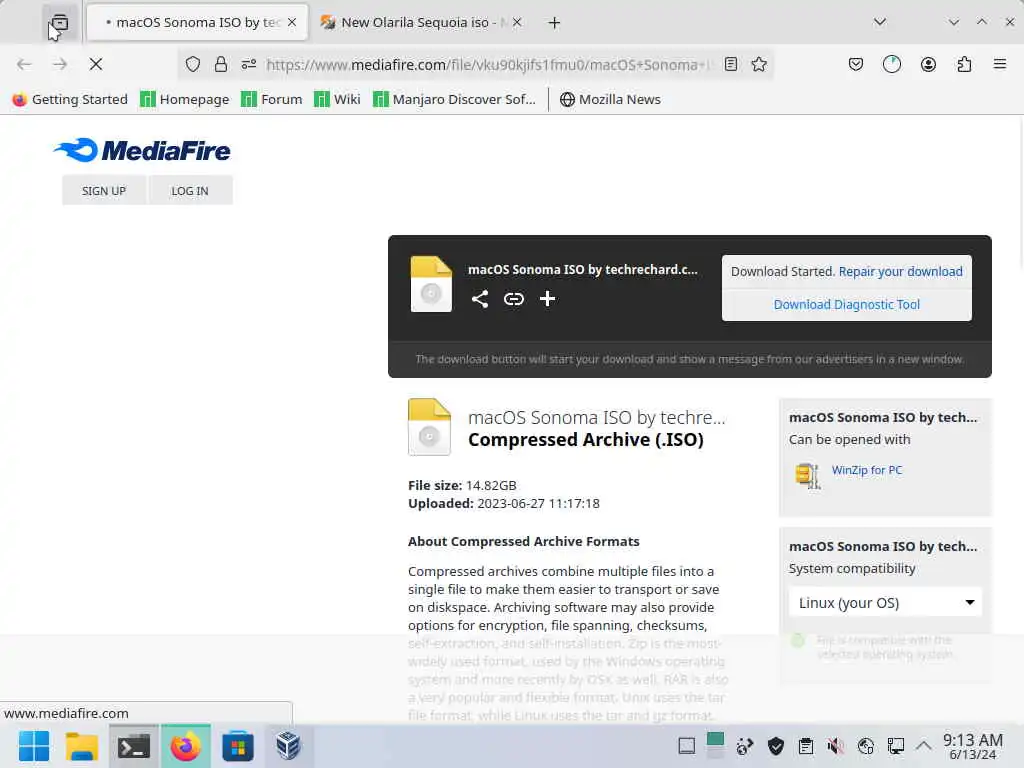Select the File size 14.82GB text
Image resolution: width=1024 pixels, height=768 pixels.
pyautogui.click(x=462, y=485)
